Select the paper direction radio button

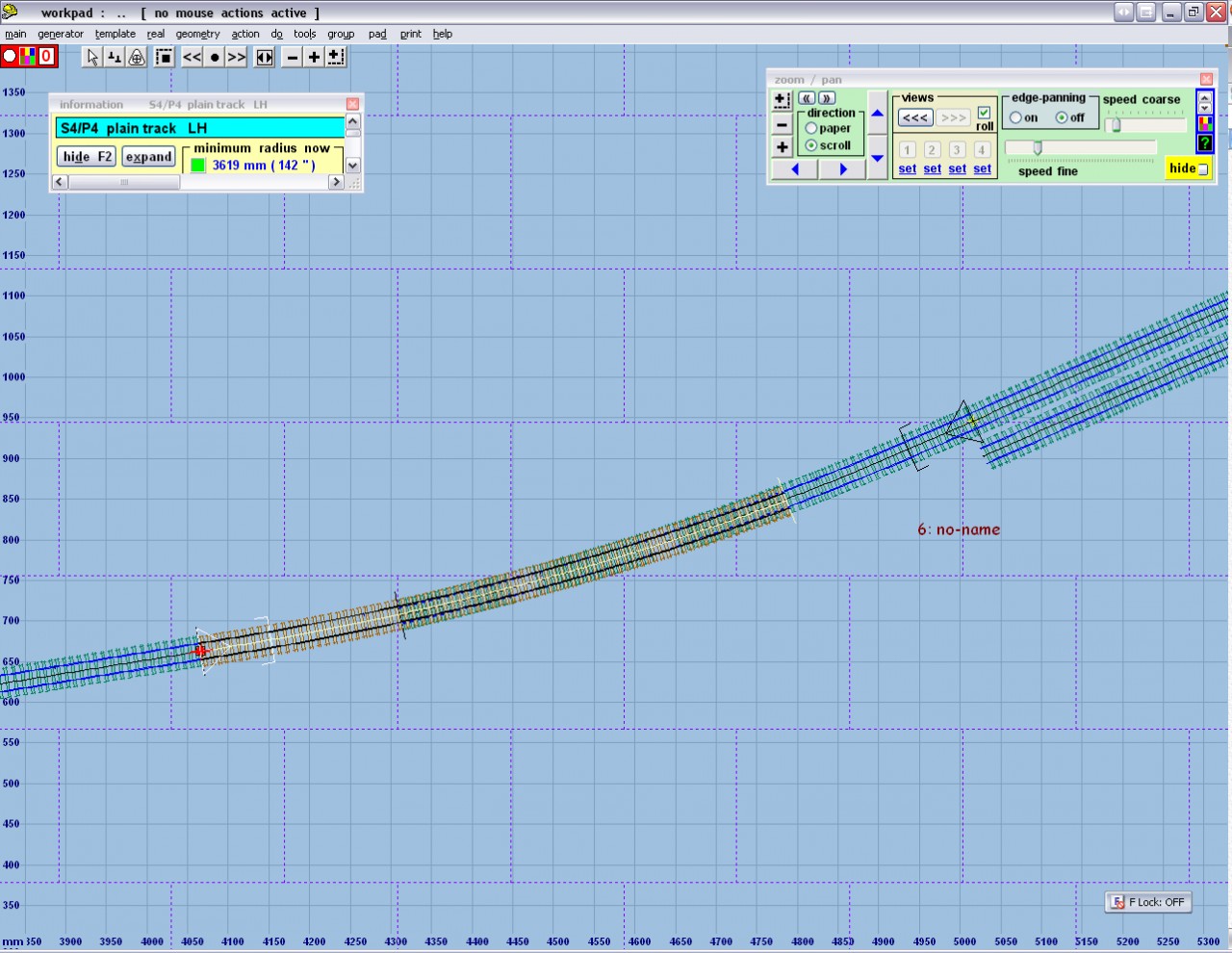pyautogui.click(x=811, y=128)
